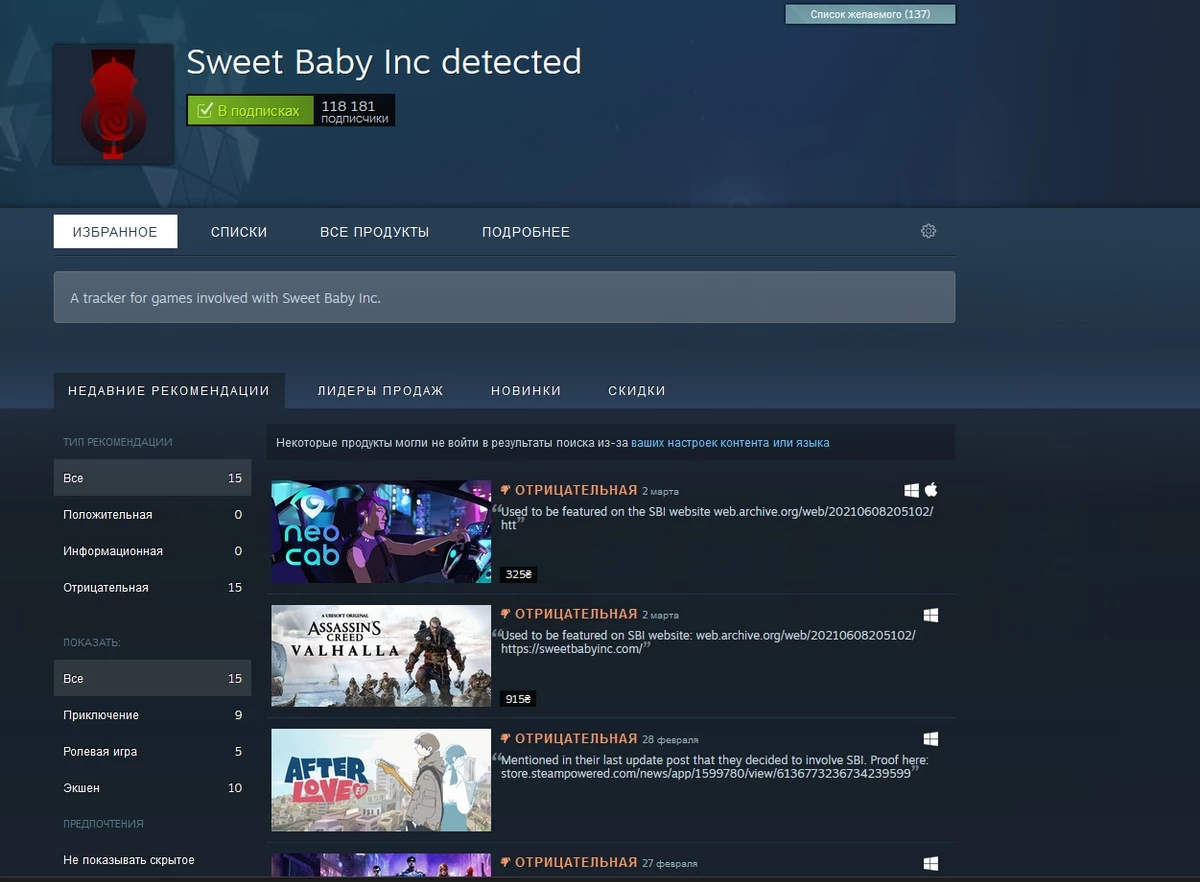
Task: Click thumbs-down icon on Afterlove EP review
Action: (506, 739)
